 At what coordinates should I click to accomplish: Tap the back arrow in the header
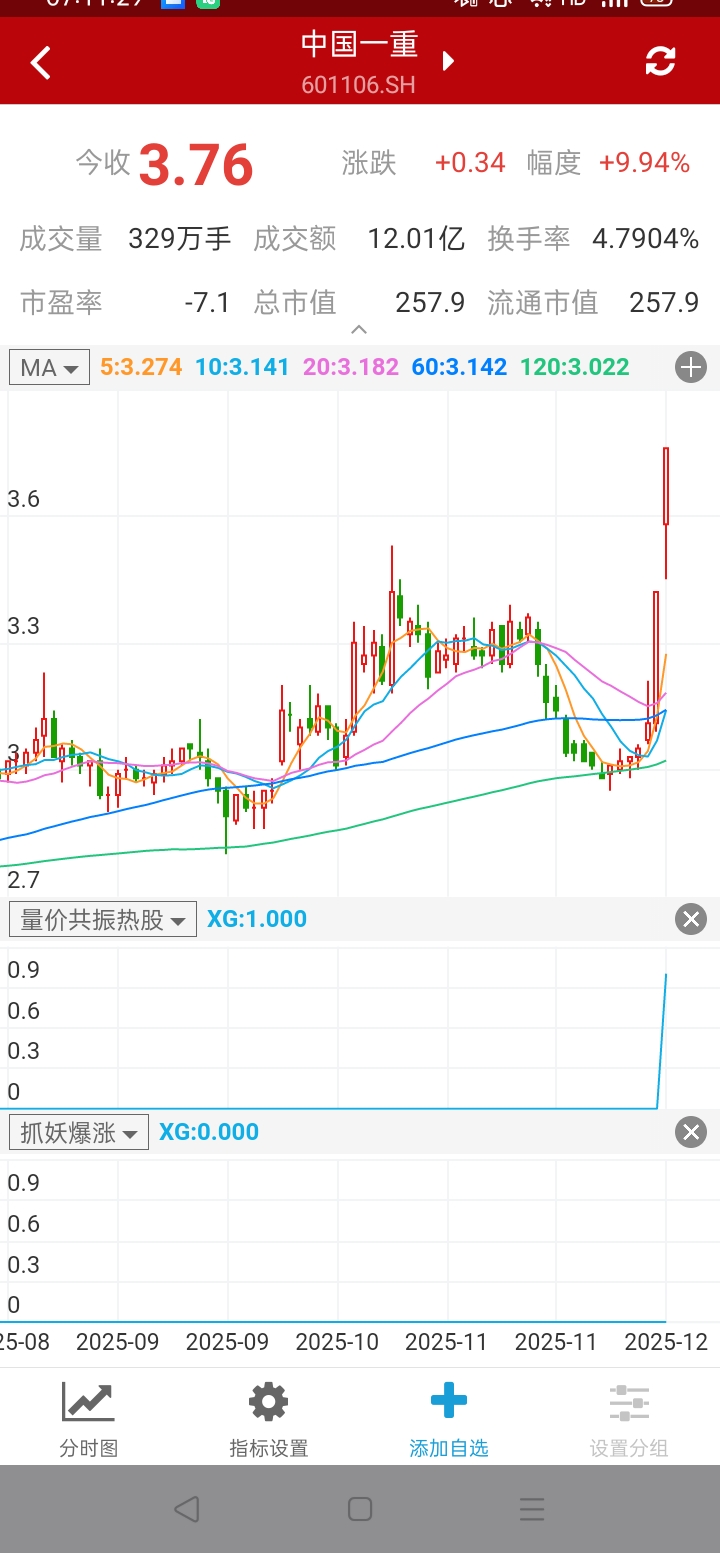click(x=40, y=63)
